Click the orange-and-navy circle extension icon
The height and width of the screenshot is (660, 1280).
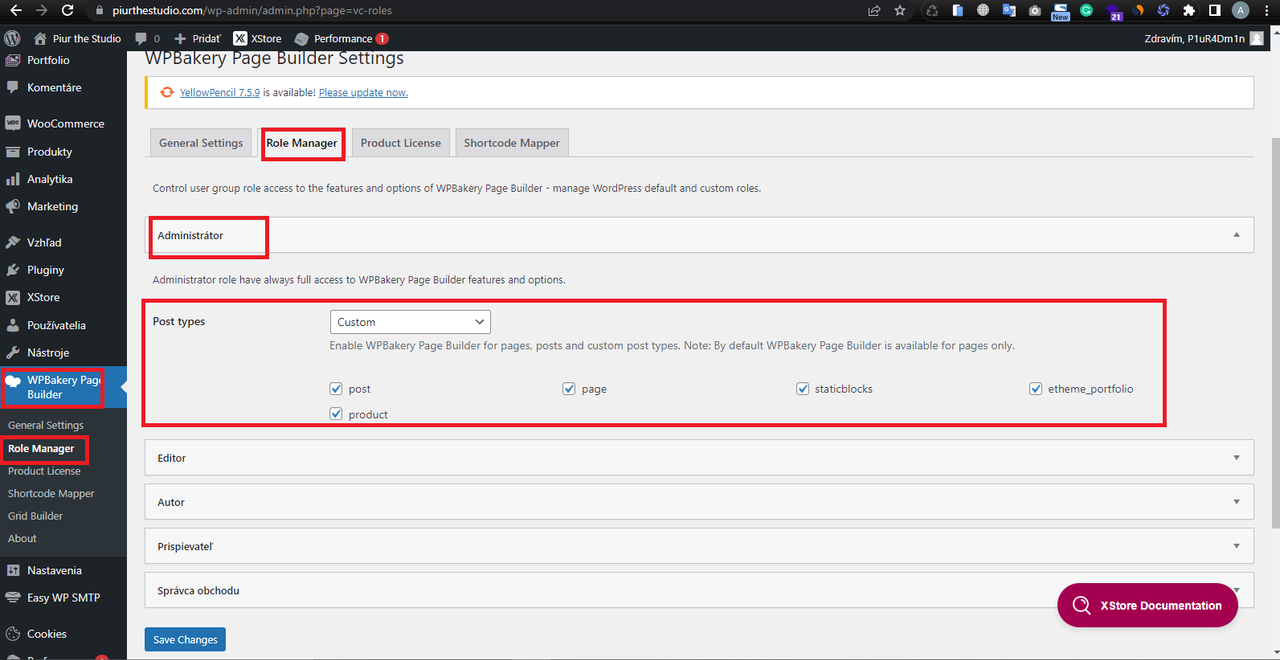pyautogui.click(x=1138, y=10)
